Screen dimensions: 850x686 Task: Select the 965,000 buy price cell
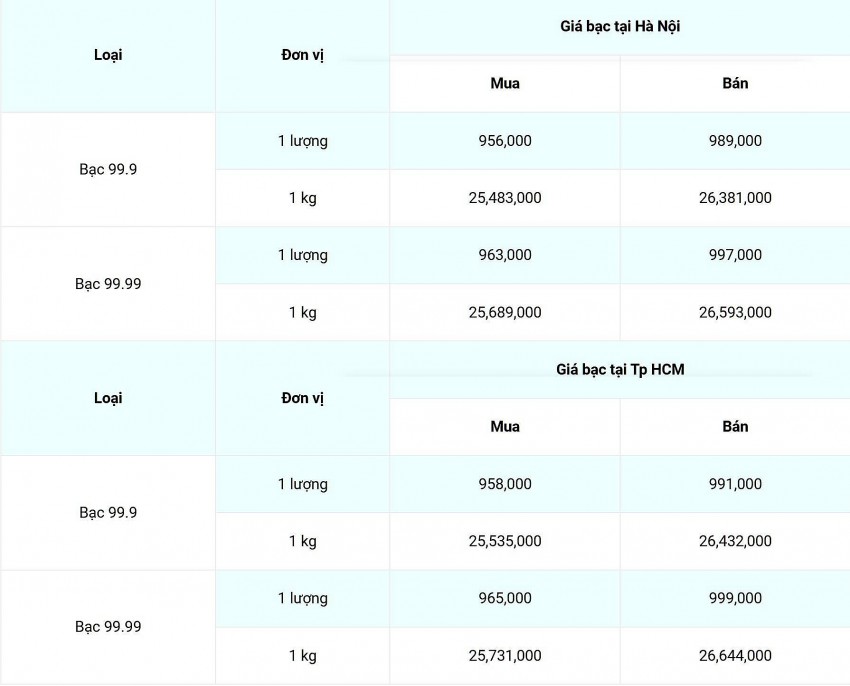pyautogui.click(x=505, y=598)
